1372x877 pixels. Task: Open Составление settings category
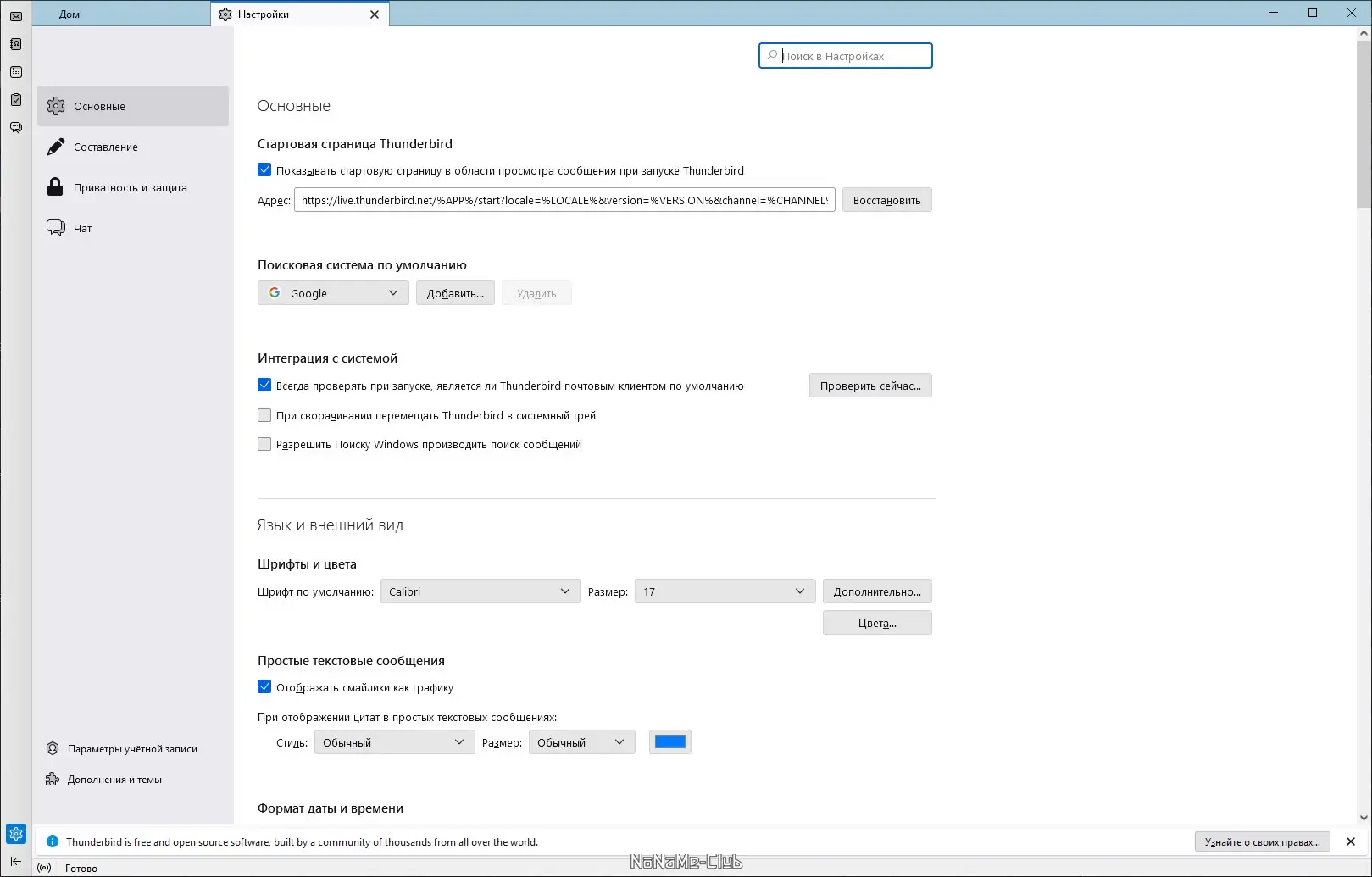133,147
